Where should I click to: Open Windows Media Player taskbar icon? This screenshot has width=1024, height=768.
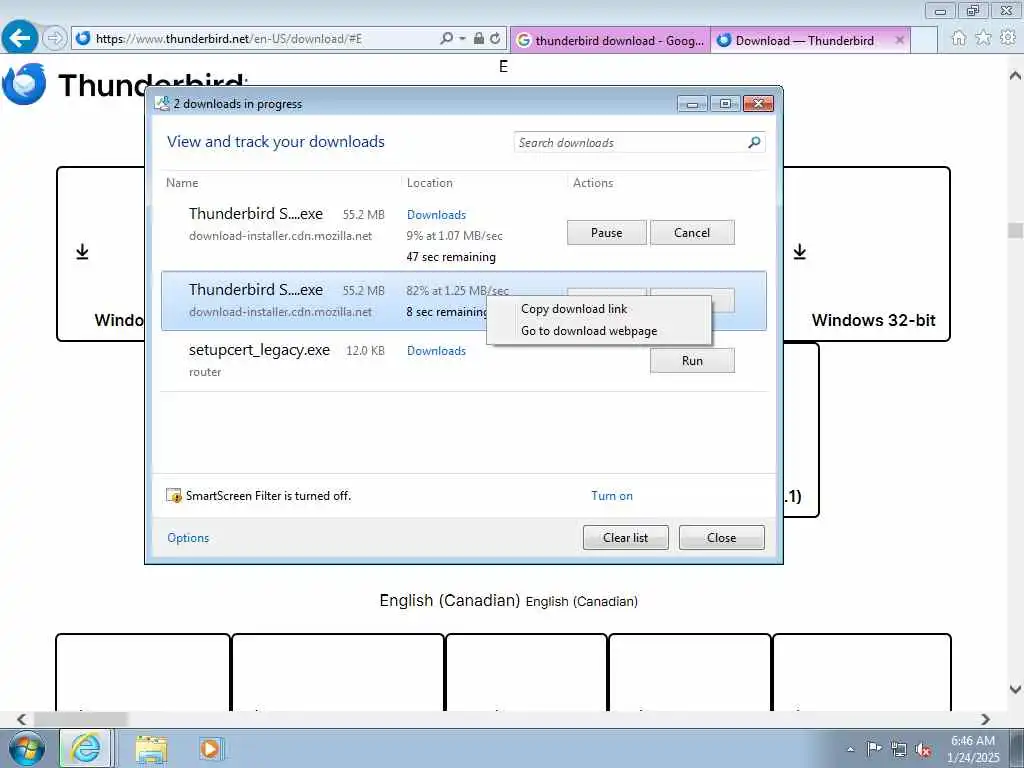[211, 748]
